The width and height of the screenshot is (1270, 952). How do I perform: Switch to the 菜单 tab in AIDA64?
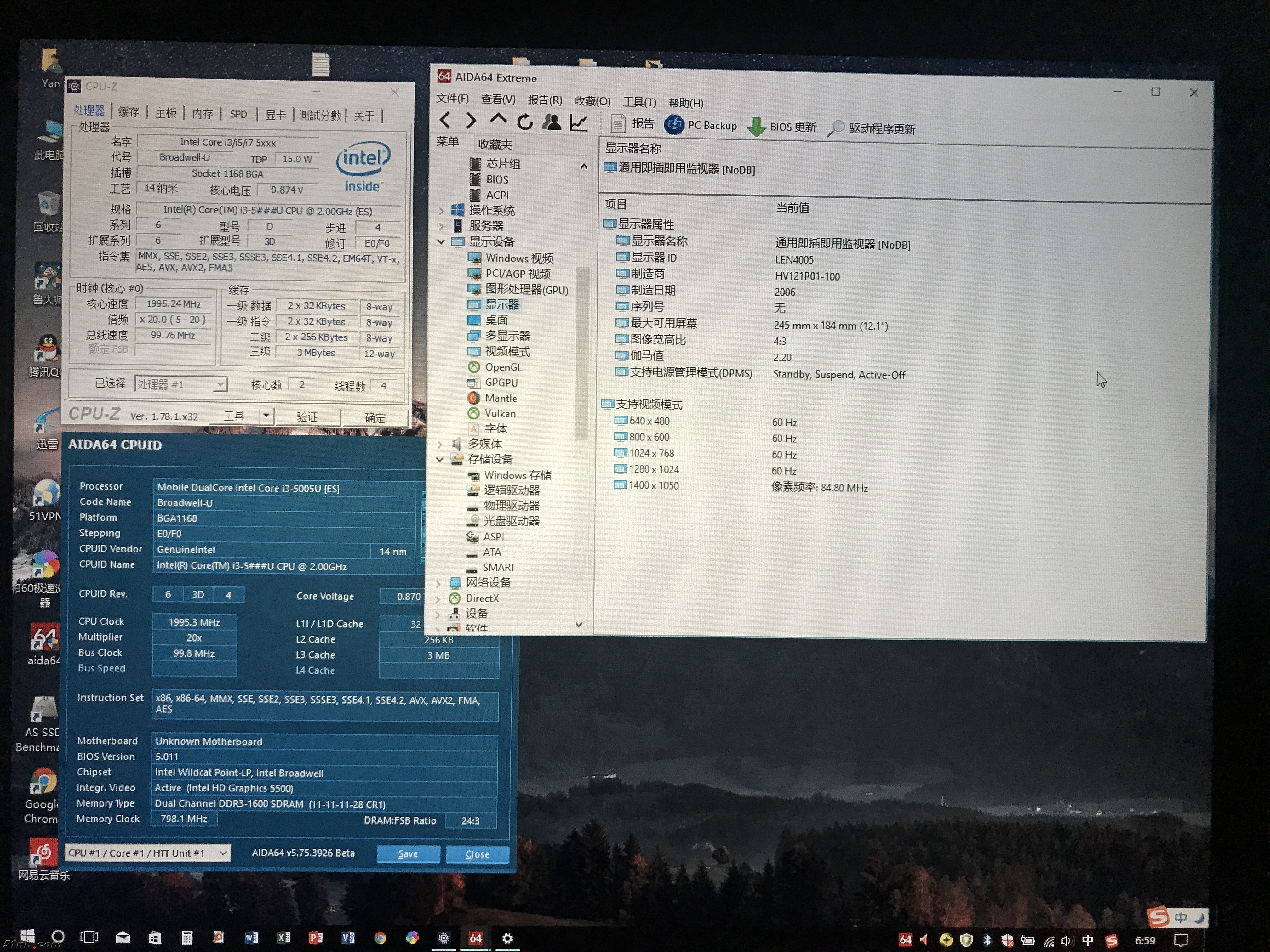[x=447, y=142]
